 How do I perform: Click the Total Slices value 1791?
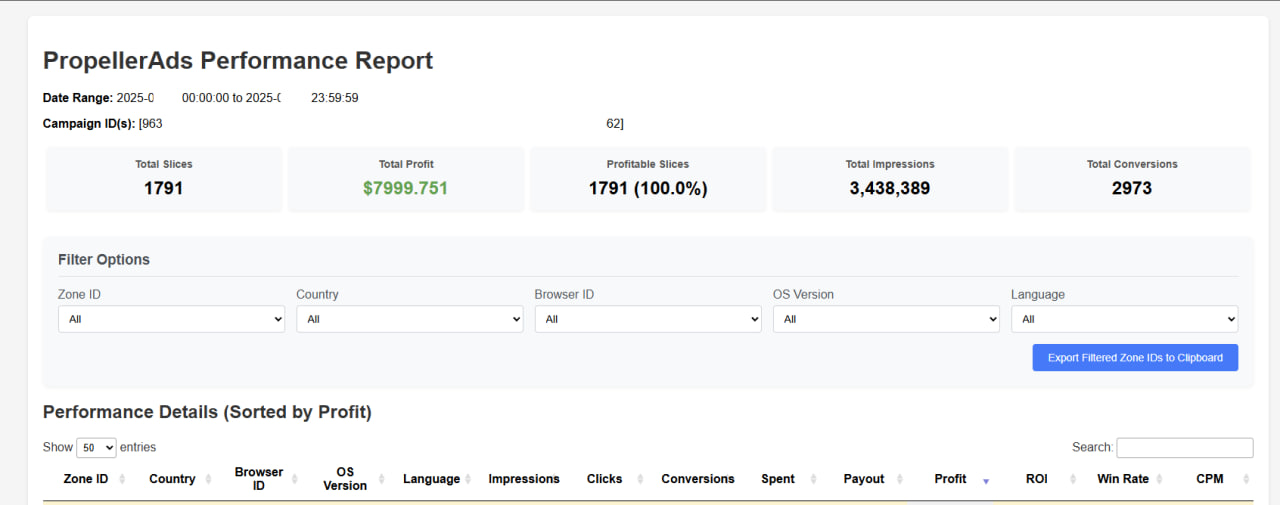164,188
